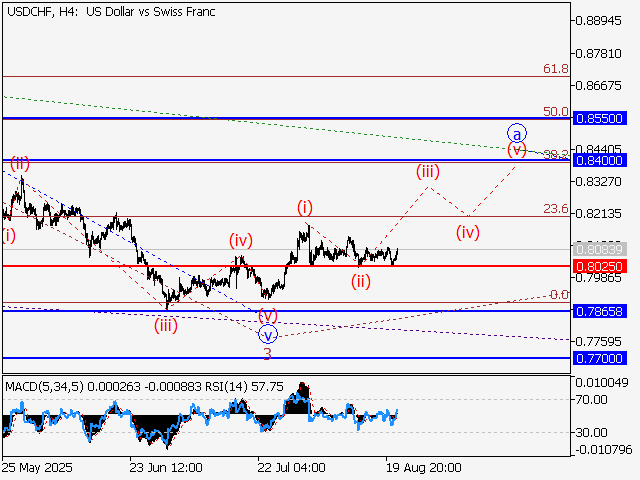Viewport: 640px width, 480px height.
Task: Click the 61.8 Fibonacci level label
Action: pos(556,69)
